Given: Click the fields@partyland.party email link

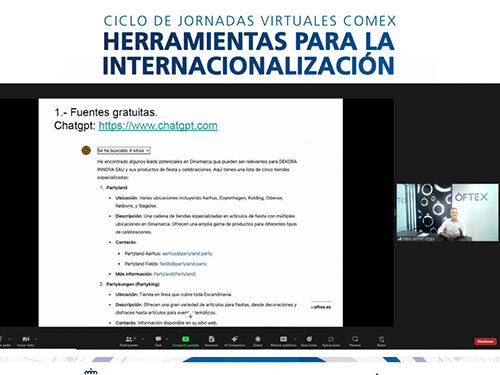Looking at the screenshot, I should 183,264.
